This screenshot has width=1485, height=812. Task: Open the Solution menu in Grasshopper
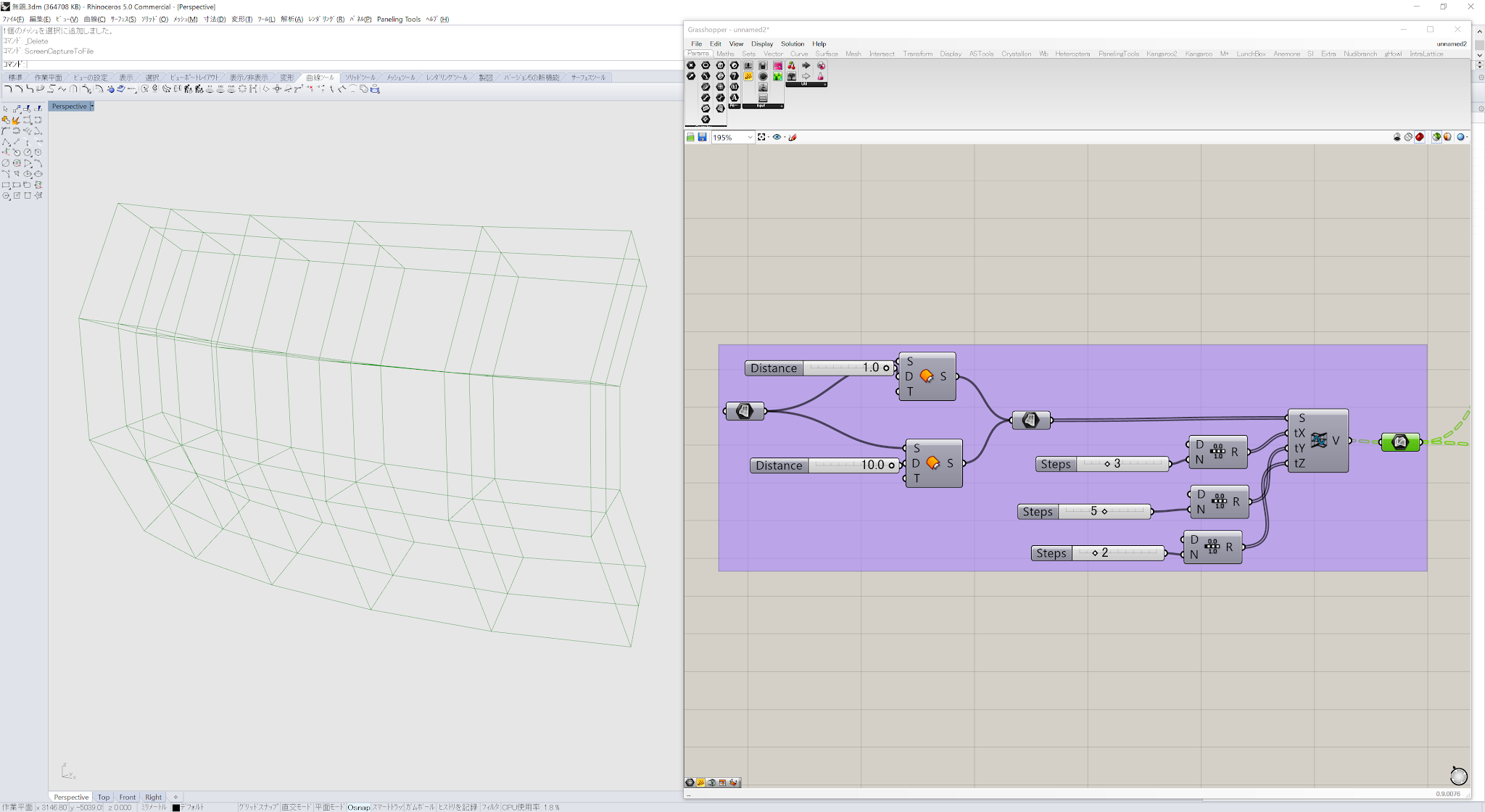[792, 43]
